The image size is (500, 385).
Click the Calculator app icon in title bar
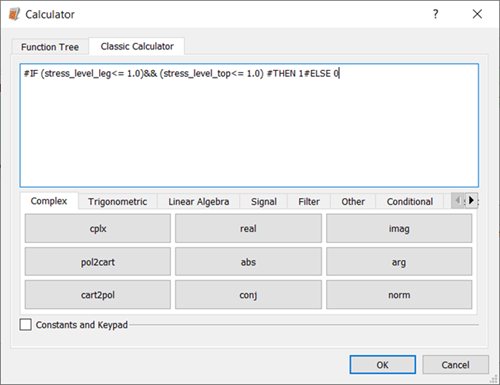(x=14, y=14)
